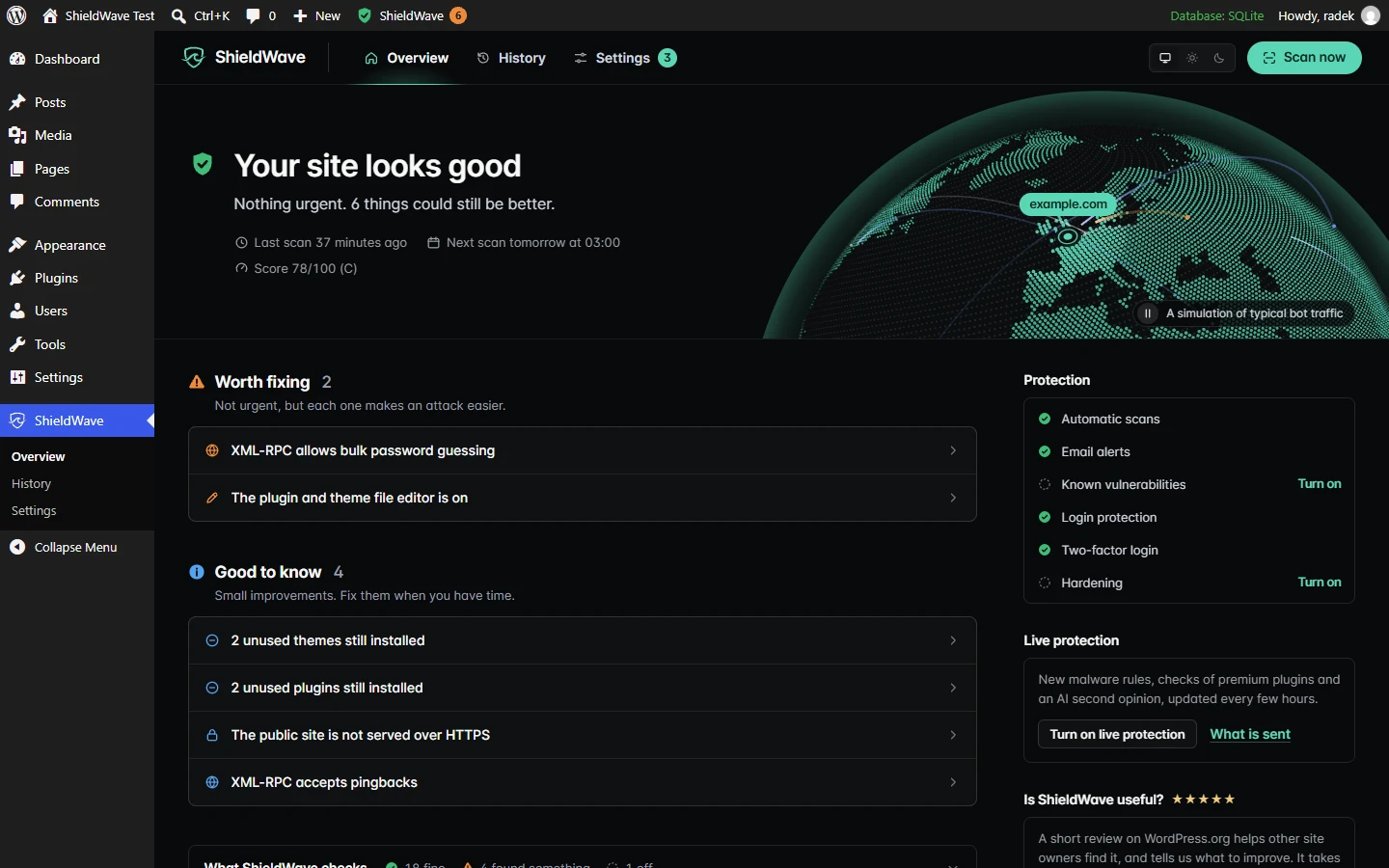The width and height of the screenshot is (1389, 868).
Task: Click the user avatar in admin bar
Action: point(1370,15)
